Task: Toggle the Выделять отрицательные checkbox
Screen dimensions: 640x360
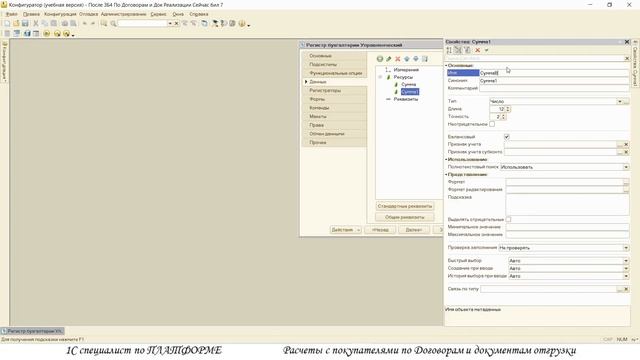Action: [x=508, y=220]
